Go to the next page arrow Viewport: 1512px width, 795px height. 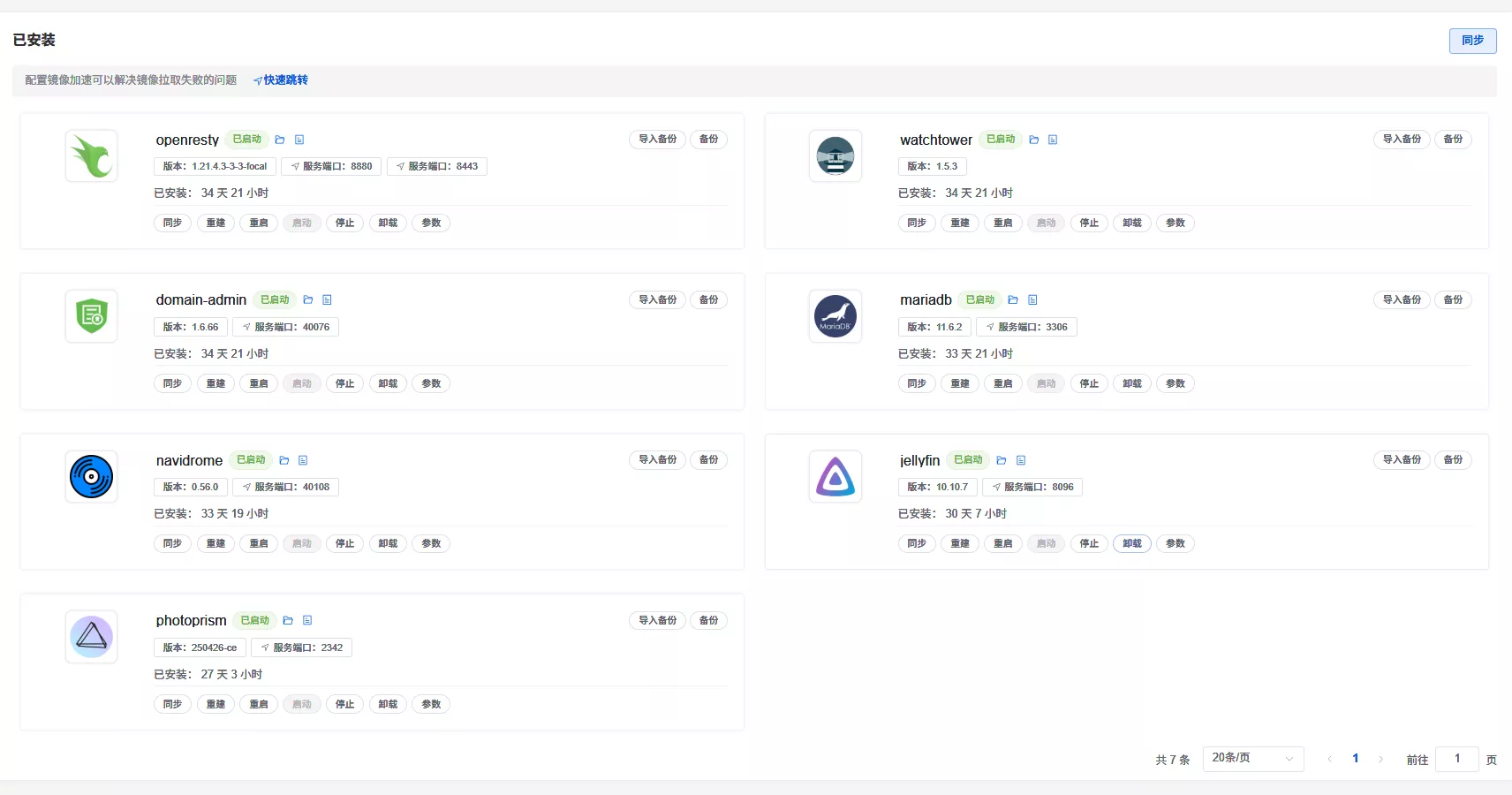1380,760
